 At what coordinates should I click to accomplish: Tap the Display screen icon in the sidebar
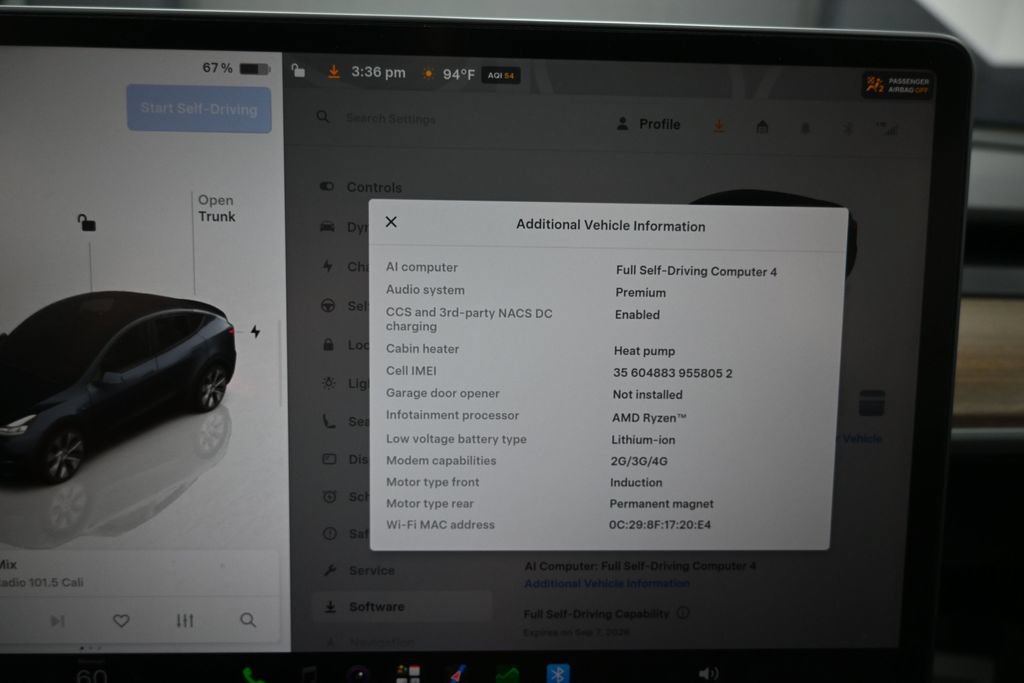tap(329, 459)
